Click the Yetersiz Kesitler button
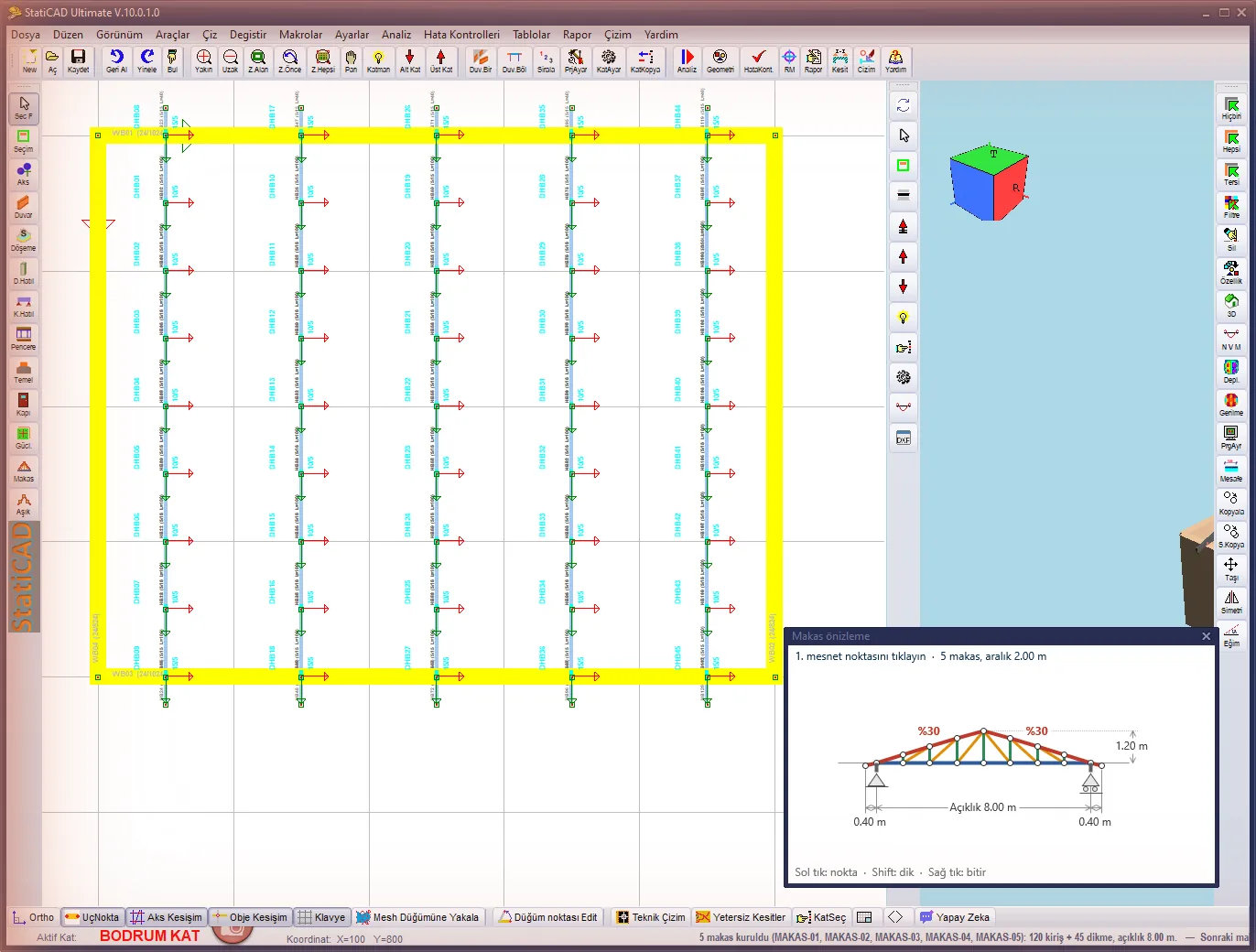This screenshot has width=1256, height=952. 741,917
